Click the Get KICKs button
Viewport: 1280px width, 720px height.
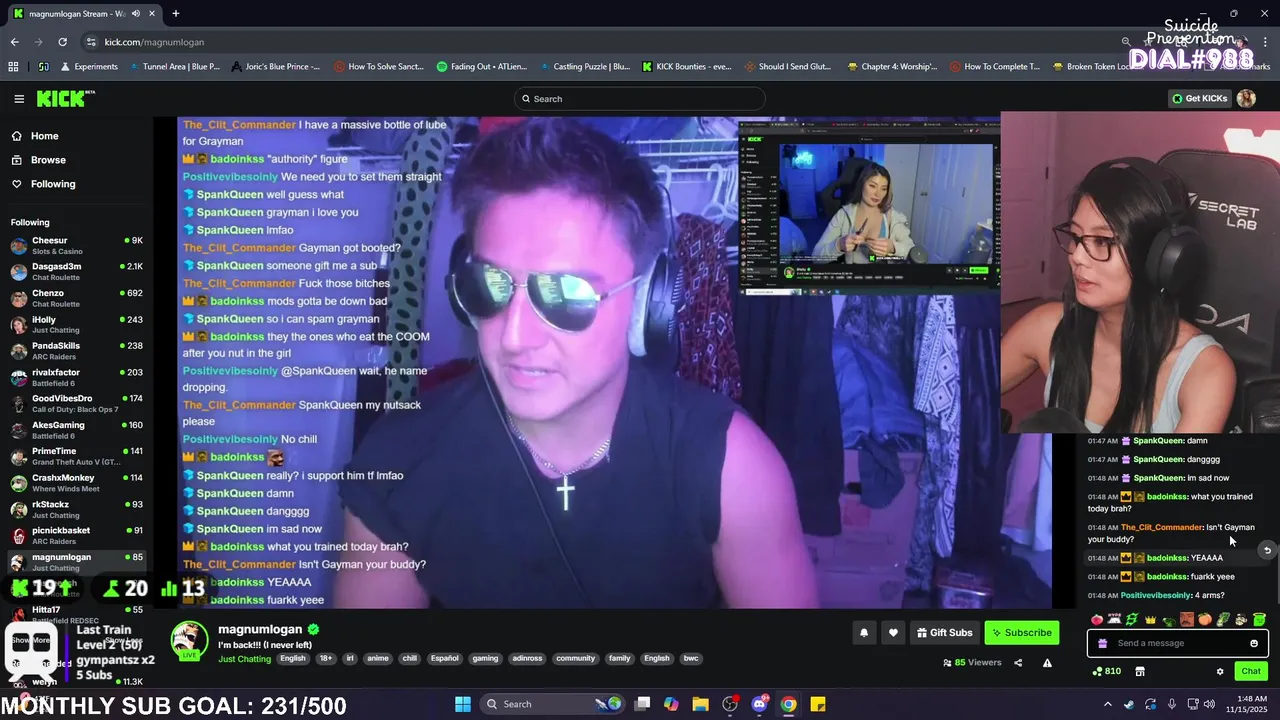point(1199,98)
